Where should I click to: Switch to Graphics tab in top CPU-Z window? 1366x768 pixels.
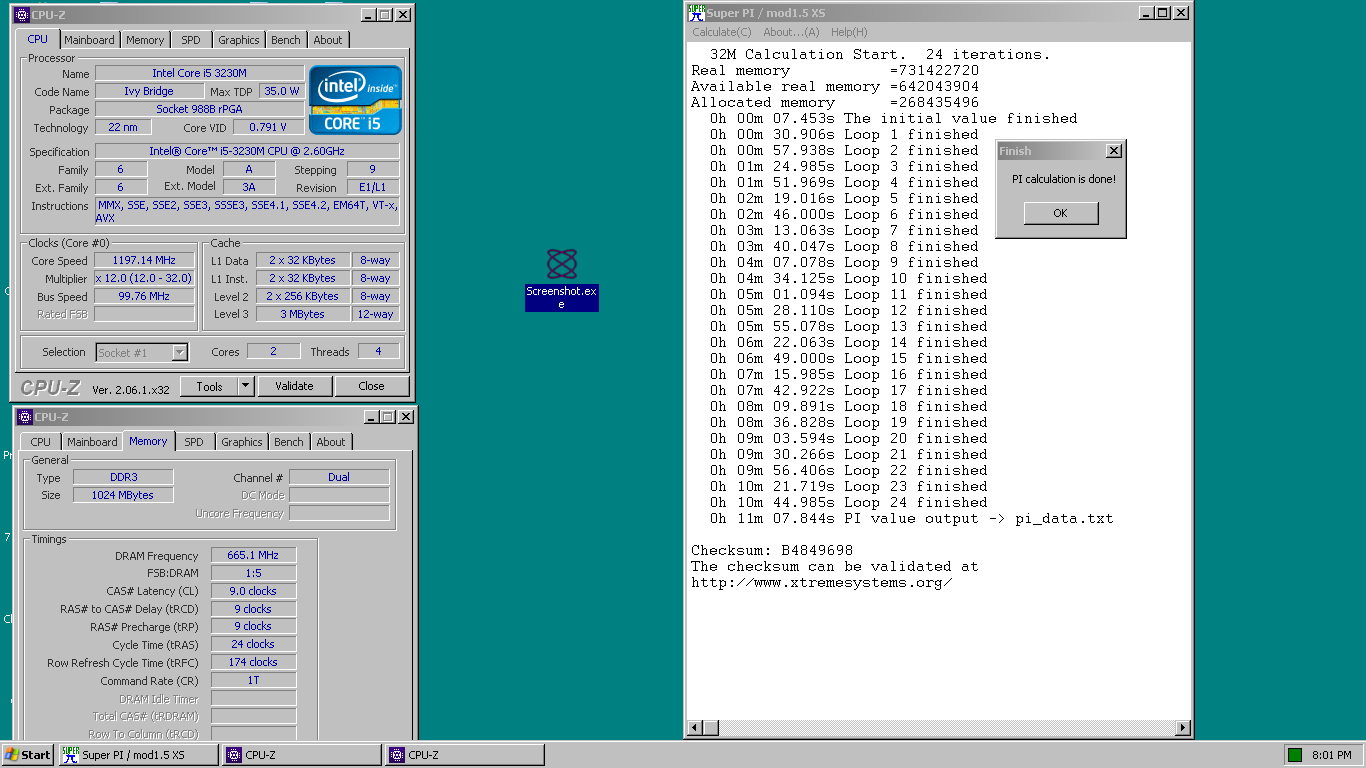pyautogui.click(x=239, y=40)
